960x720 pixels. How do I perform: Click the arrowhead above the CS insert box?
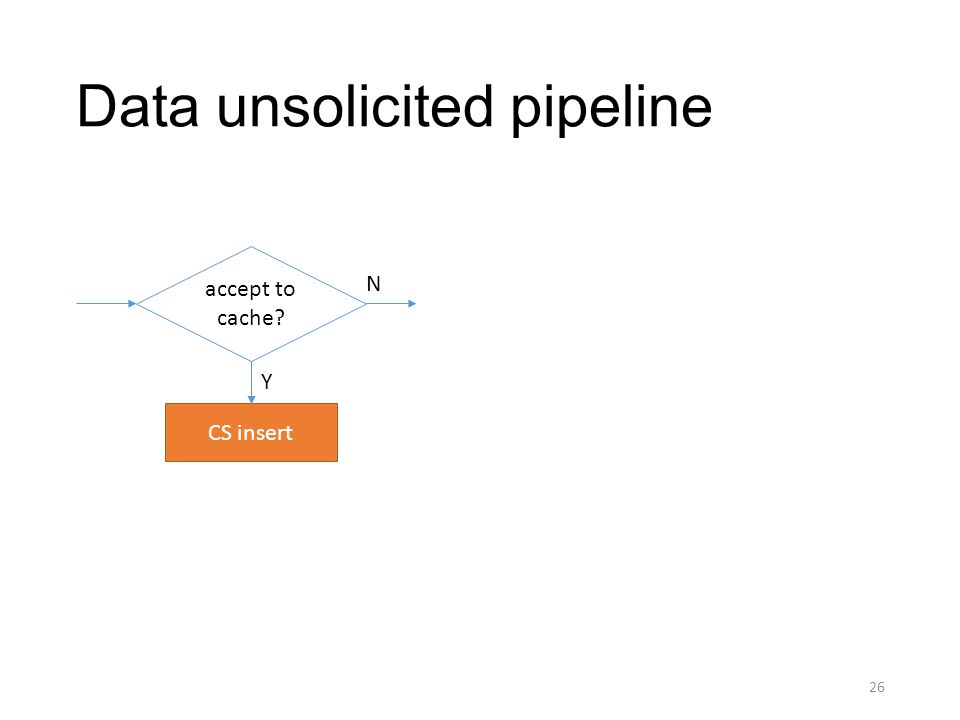[x=252, y=399]
